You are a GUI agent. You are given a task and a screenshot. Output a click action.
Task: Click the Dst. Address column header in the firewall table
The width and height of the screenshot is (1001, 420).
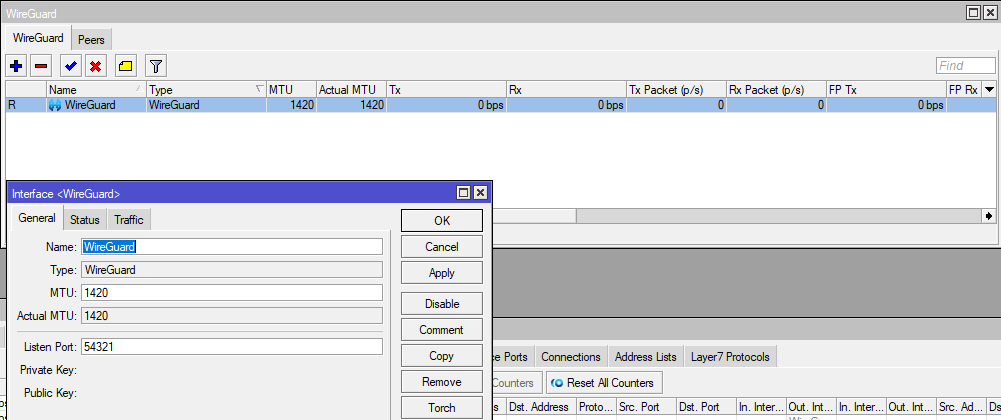pyautogui.click(x=540, y=407)
